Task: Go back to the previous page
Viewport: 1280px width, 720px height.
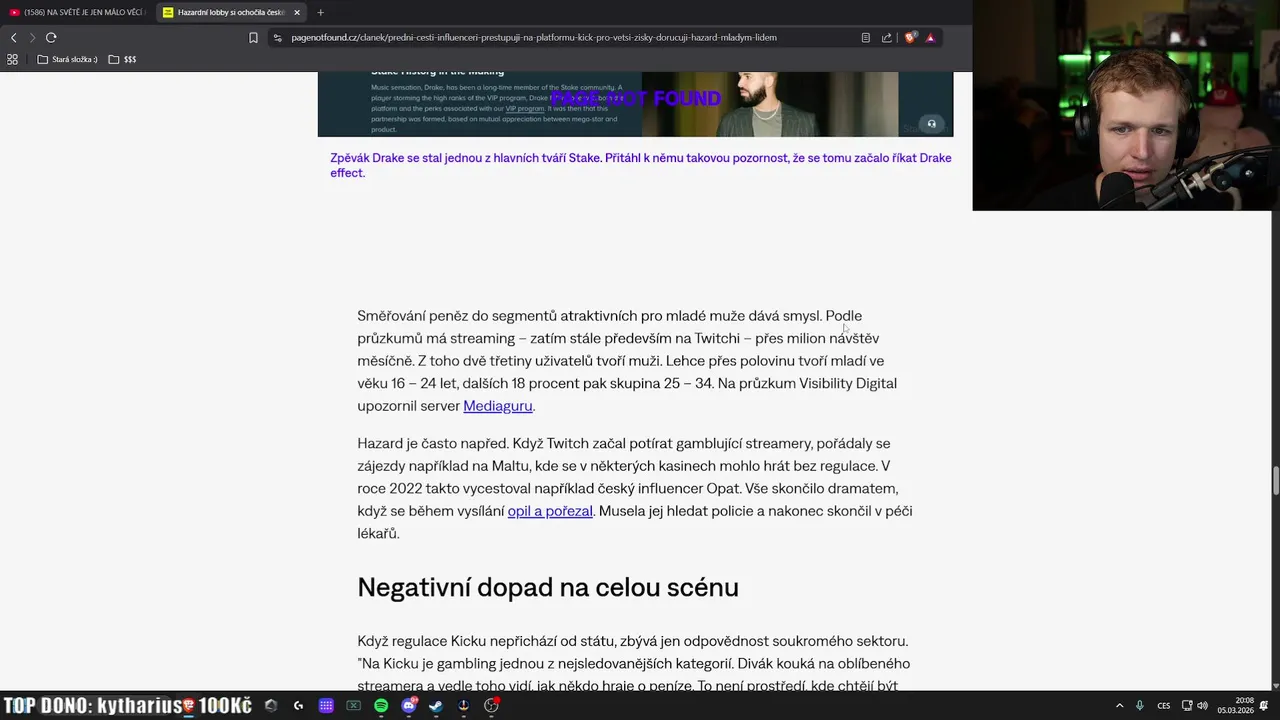Action: point(13,38)
